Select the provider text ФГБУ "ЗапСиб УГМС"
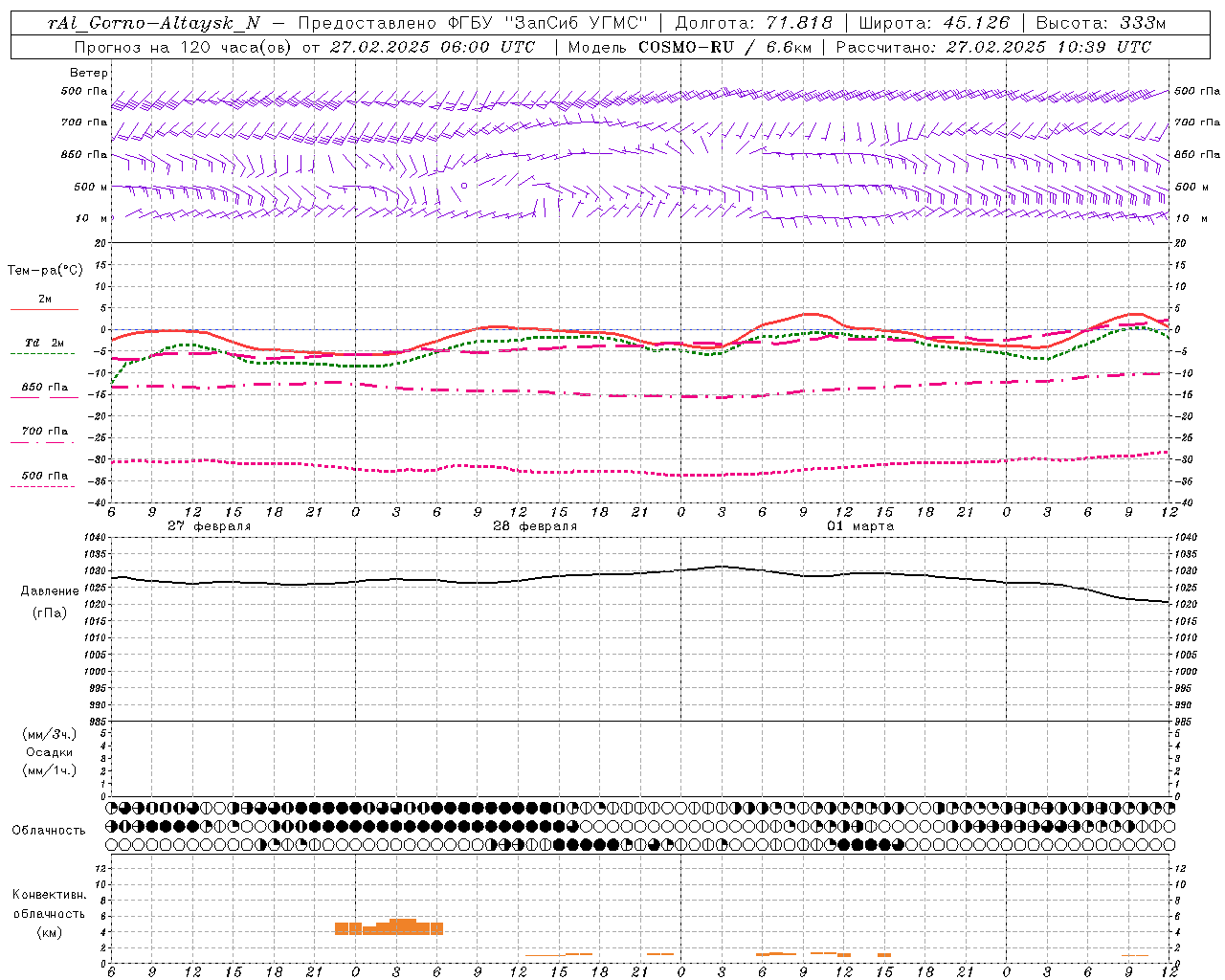Image resolution: width=1225 pixels, height=980 pixels. [x=546, y=23]
